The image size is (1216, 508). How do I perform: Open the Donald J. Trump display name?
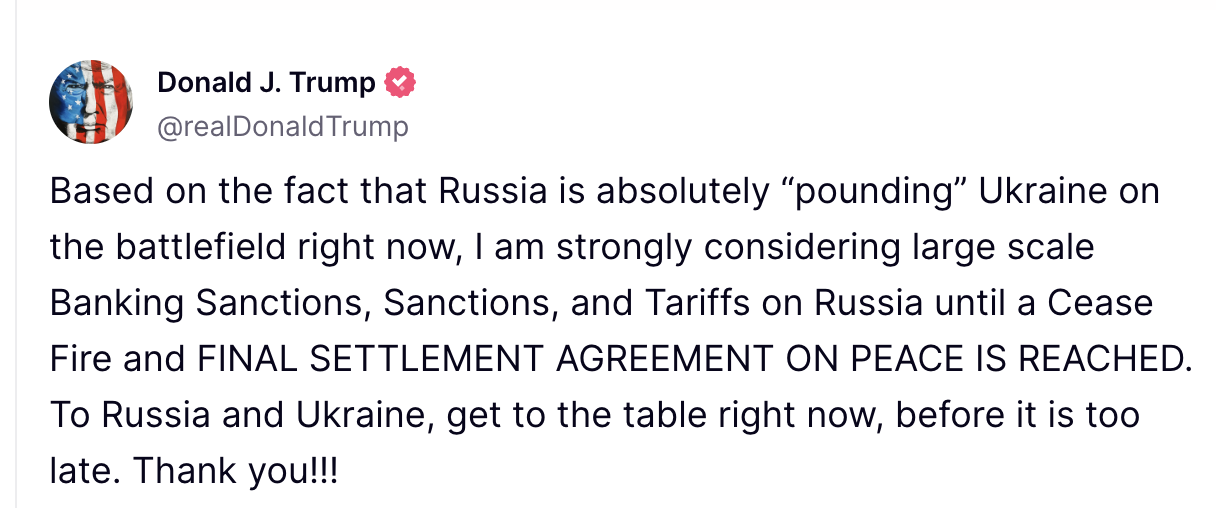[x=266, y=83]
